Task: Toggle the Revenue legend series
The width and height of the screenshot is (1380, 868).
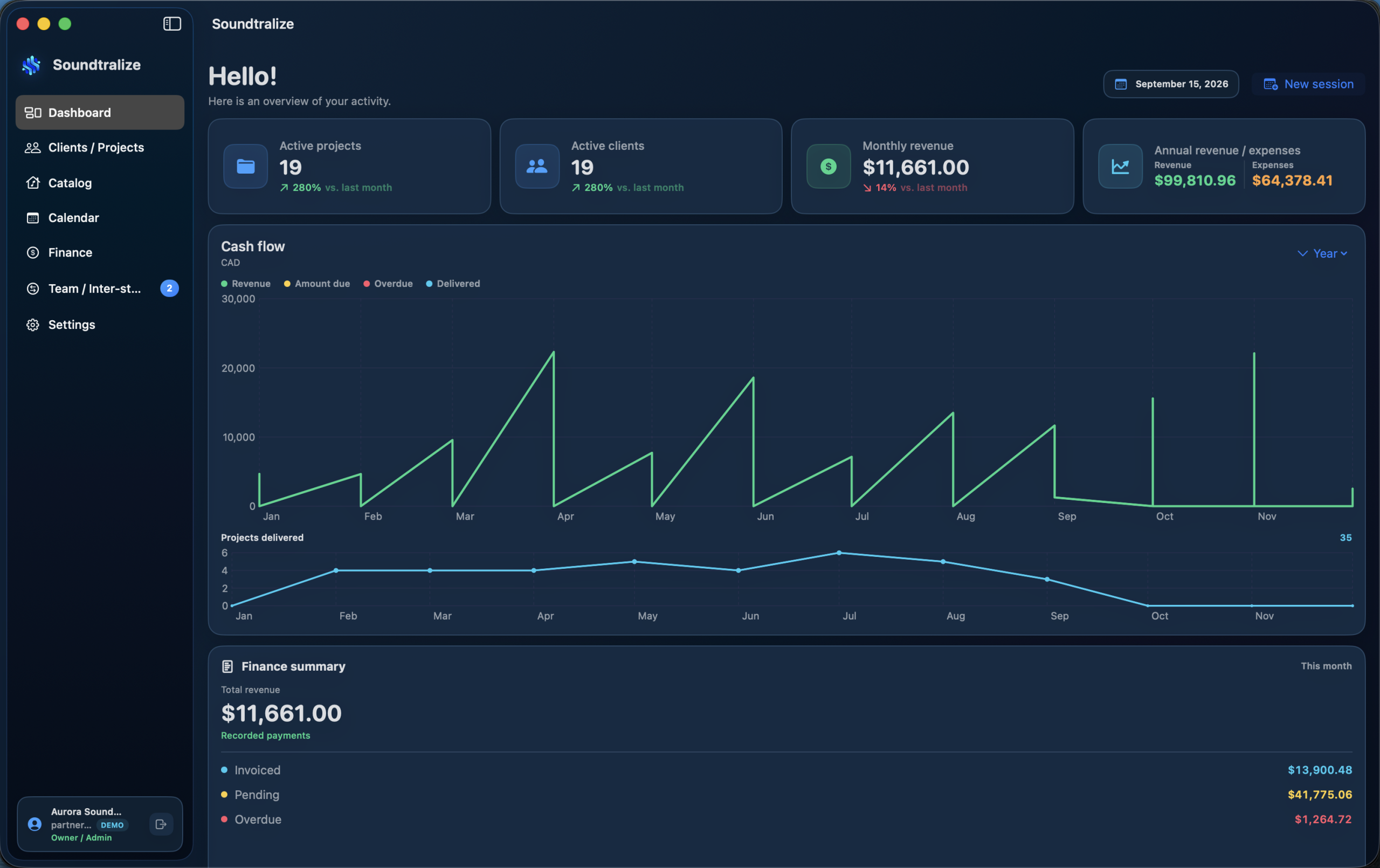Action: coord(246,284)
